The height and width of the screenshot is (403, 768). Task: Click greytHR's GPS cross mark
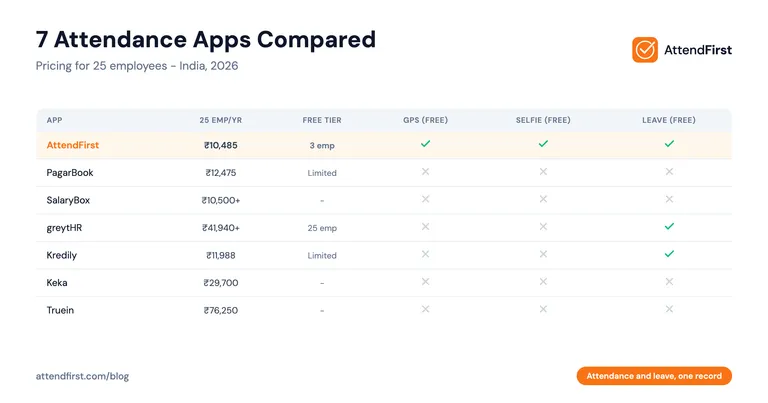click(x=425, y=226)
